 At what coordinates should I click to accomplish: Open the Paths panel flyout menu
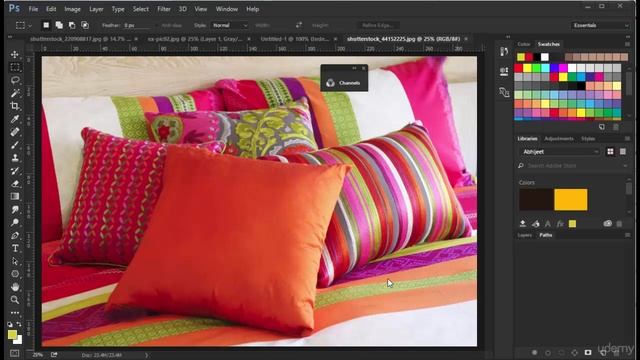tap(627, 235)
